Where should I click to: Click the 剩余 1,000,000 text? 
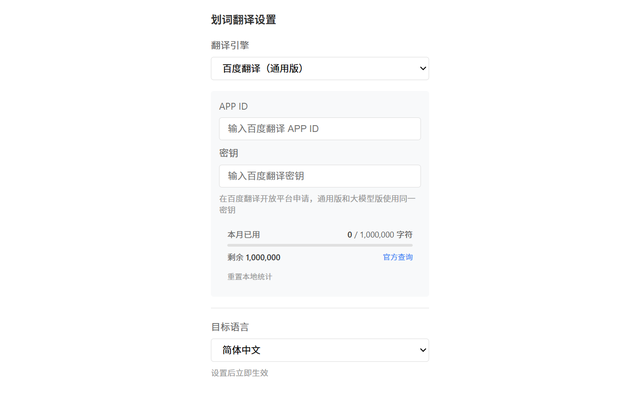coord(254,258)
